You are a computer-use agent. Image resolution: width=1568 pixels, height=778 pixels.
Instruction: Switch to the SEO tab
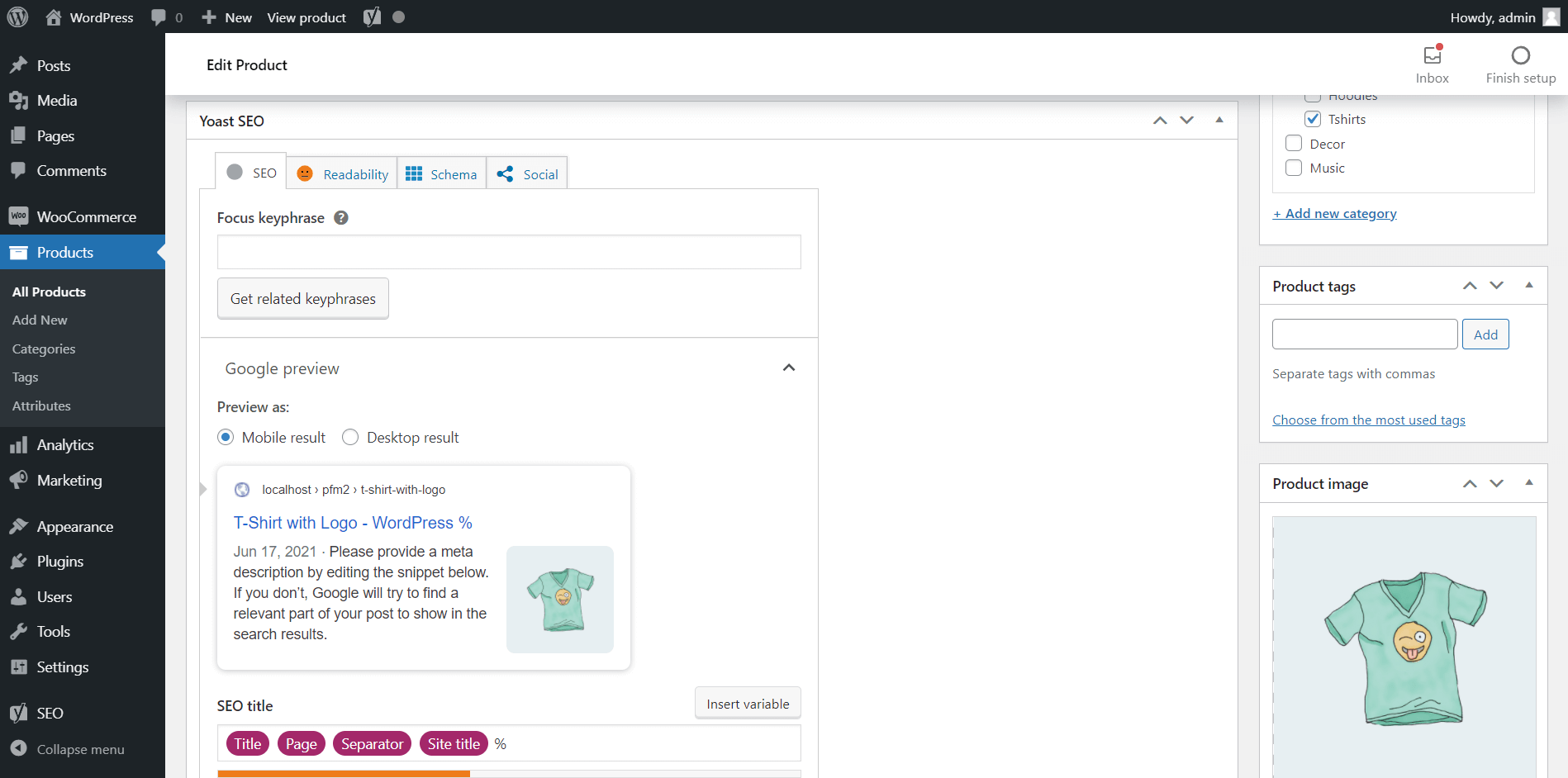251,172
